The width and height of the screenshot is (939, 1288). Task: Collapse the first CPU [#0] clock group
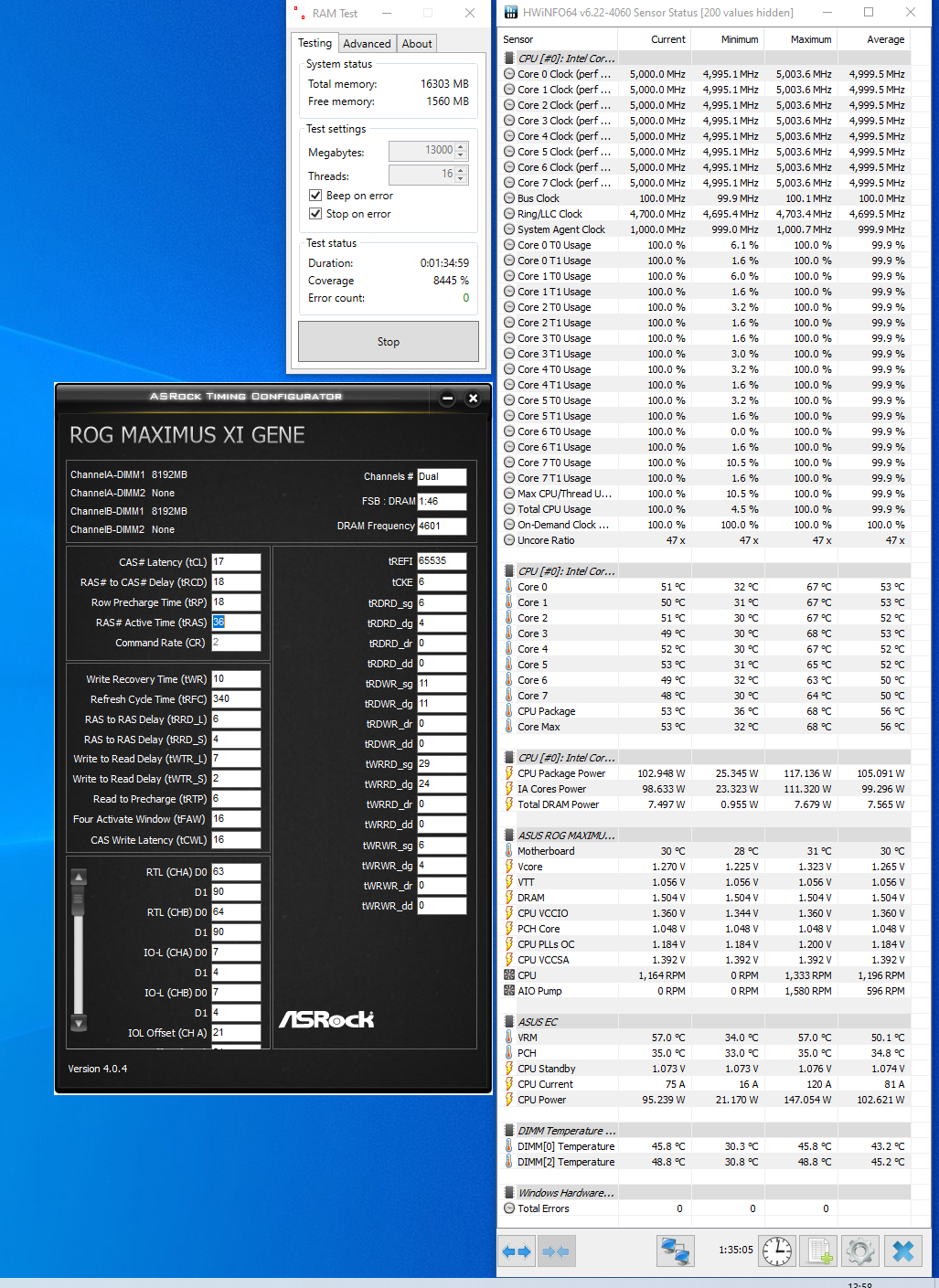pos(509,59)
